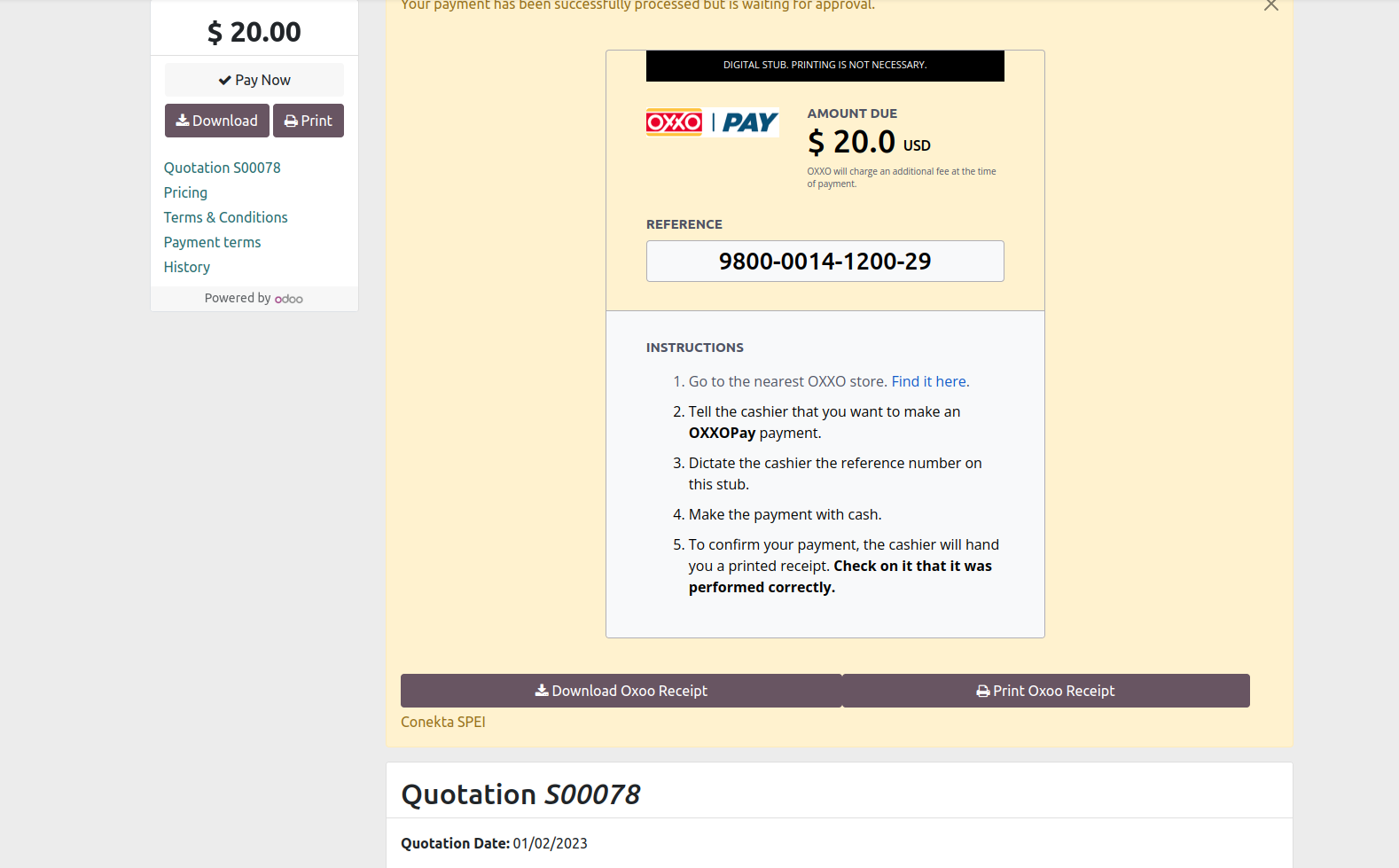This screenshot has width=1399, height=868.
Task: Click the digital stub notice banner
Action: (x=825, y=66)
